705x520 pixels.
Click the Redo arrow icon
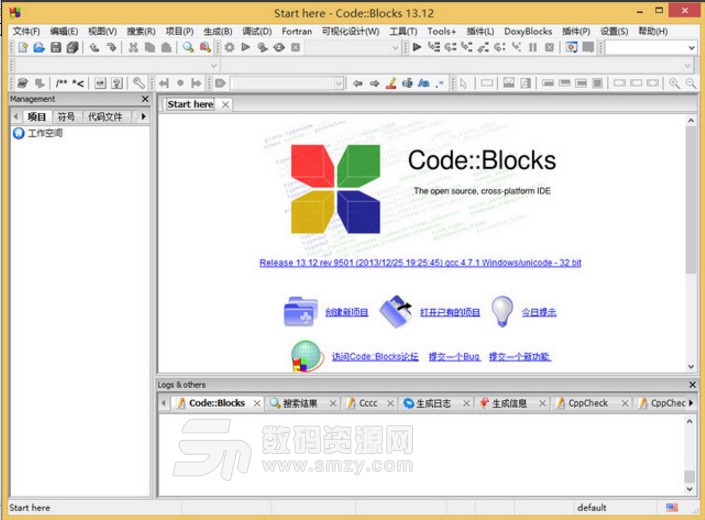point(111,47)
